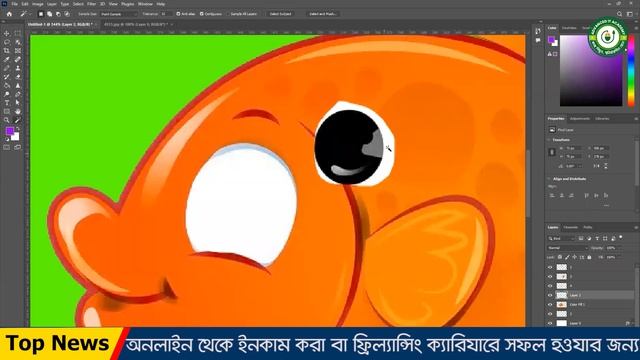The height and width of the screenshot is (360, 640).
Task: Select the Frame tool
Action: (x=18, y=51)
